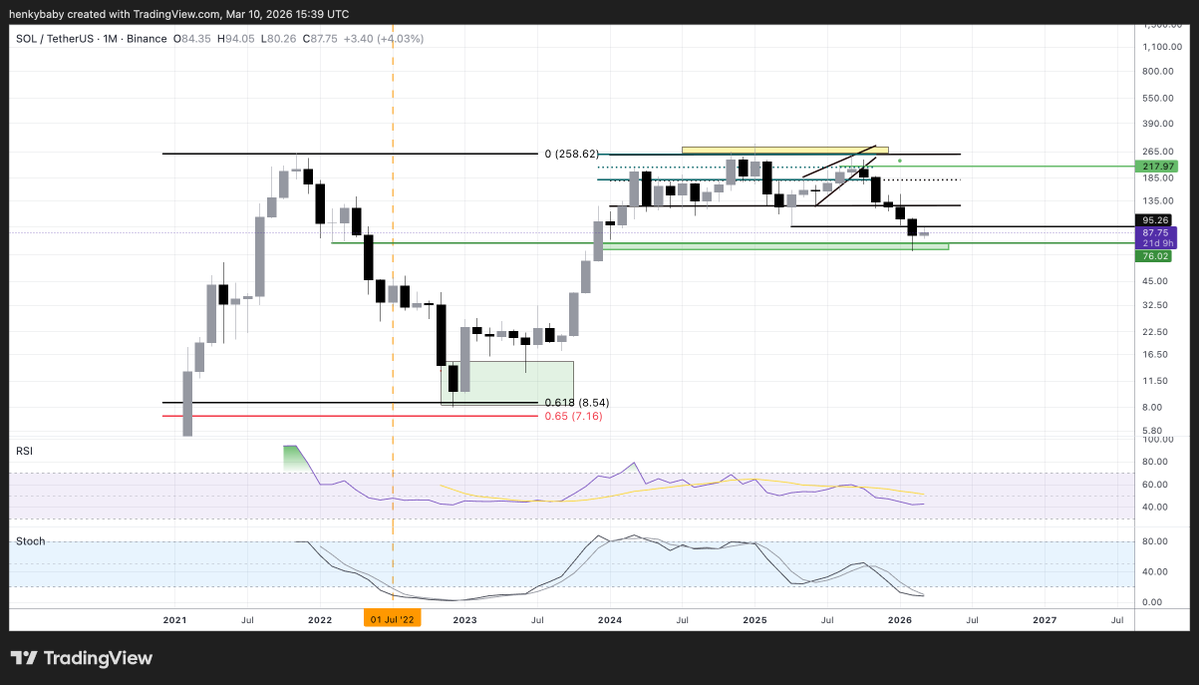Click the high value H94.05

(236, 38)
